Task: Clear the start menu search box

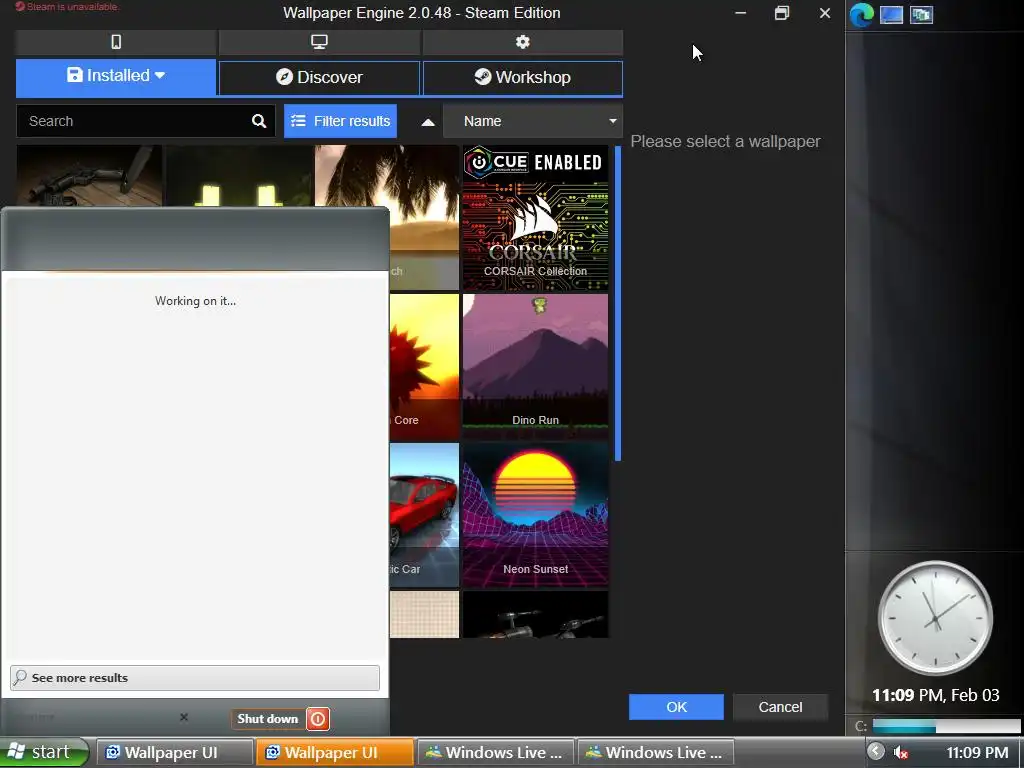Action: 184,717
